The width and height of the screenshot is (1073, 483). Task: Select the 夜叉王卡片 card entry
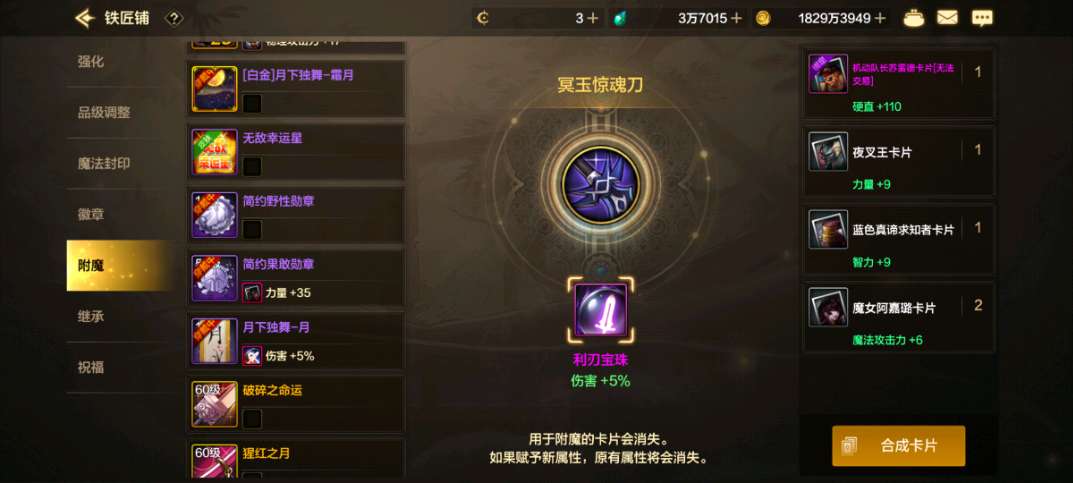[899, 161]
